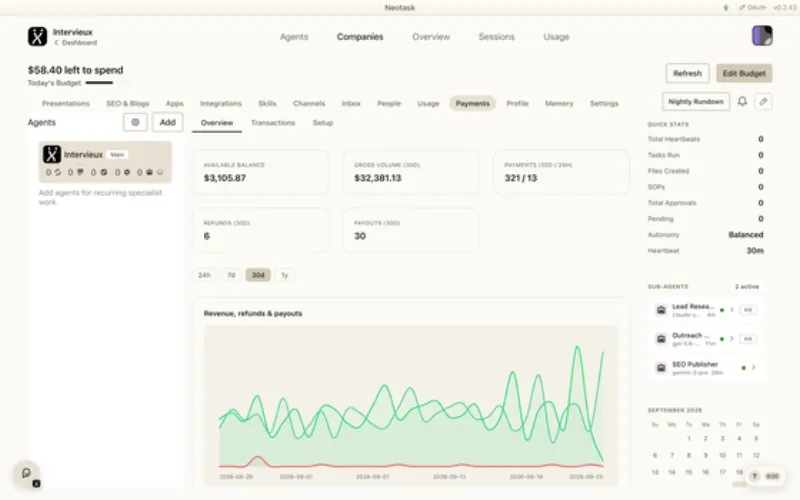Open the Presentations tab
Viewport: 800px width, 500px height.
(66, 104)
